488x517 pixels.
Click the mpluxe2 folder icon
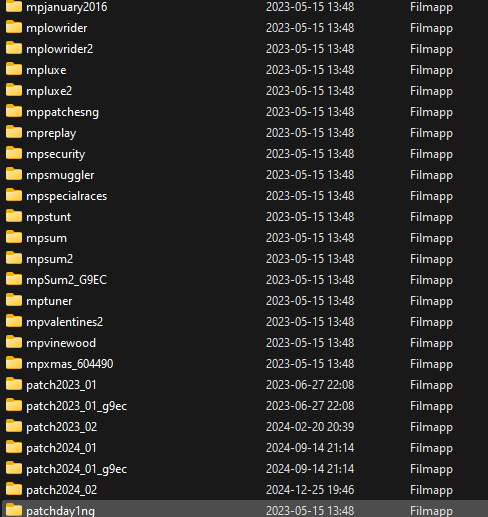click(14, 90)
